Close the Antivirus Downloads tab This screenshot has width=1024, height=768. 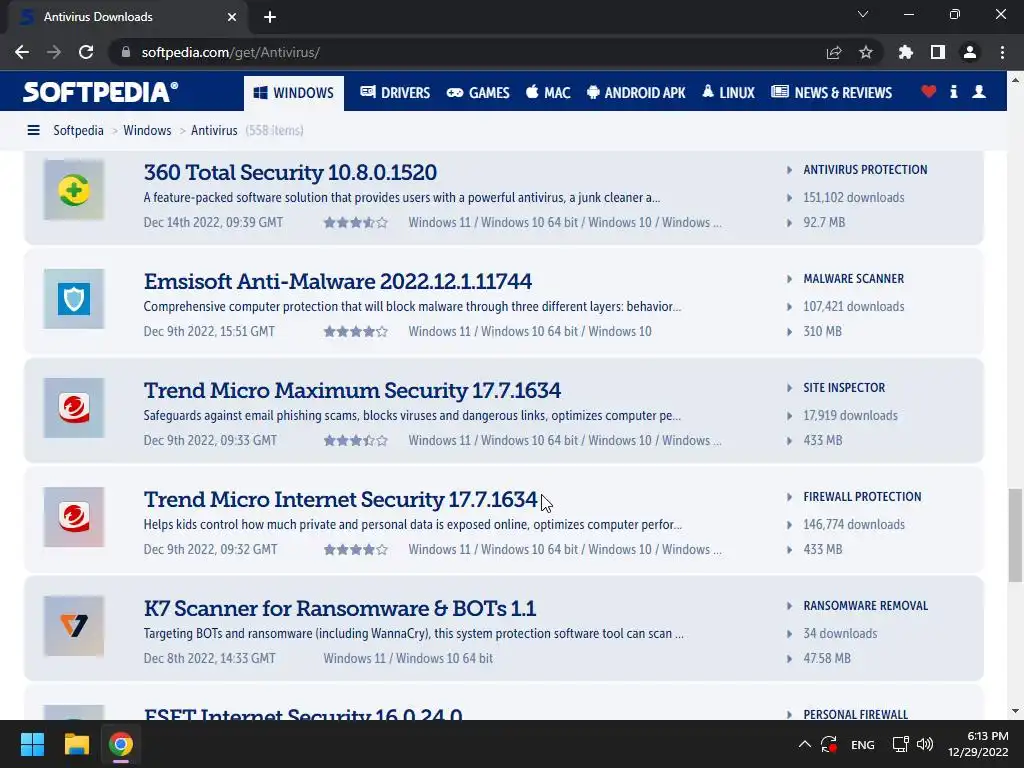pyautogui.click(x=232, y=17)
